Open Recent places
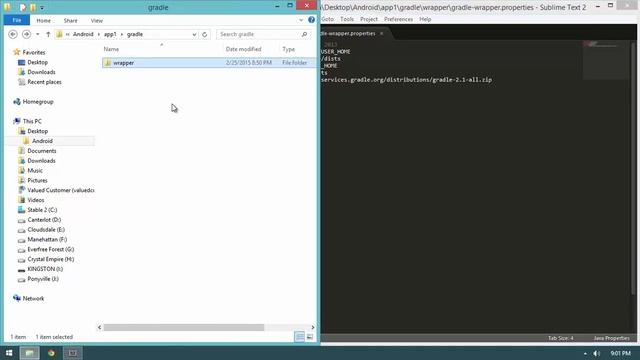The image size is (640, 360). tap(44, 82)
